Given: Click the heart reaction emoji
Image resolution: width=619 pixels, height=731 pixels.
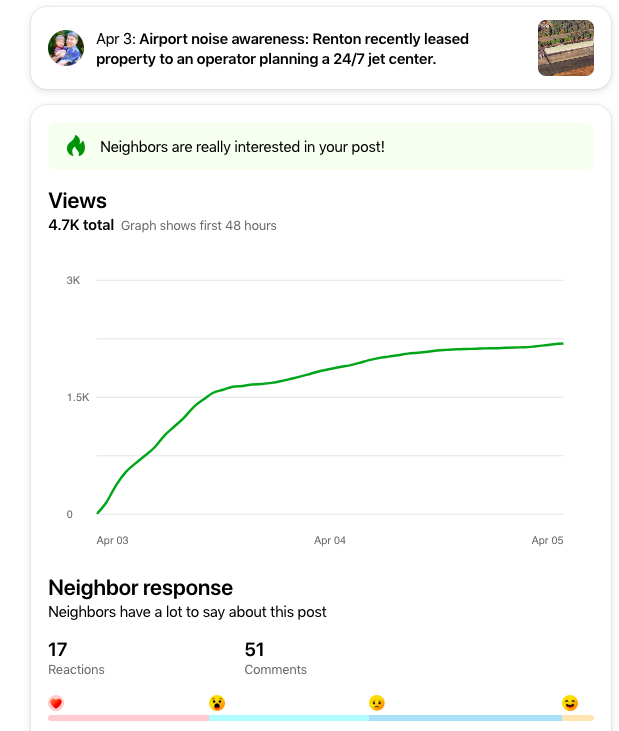Looking at the screenshot, I should point(56,703).
